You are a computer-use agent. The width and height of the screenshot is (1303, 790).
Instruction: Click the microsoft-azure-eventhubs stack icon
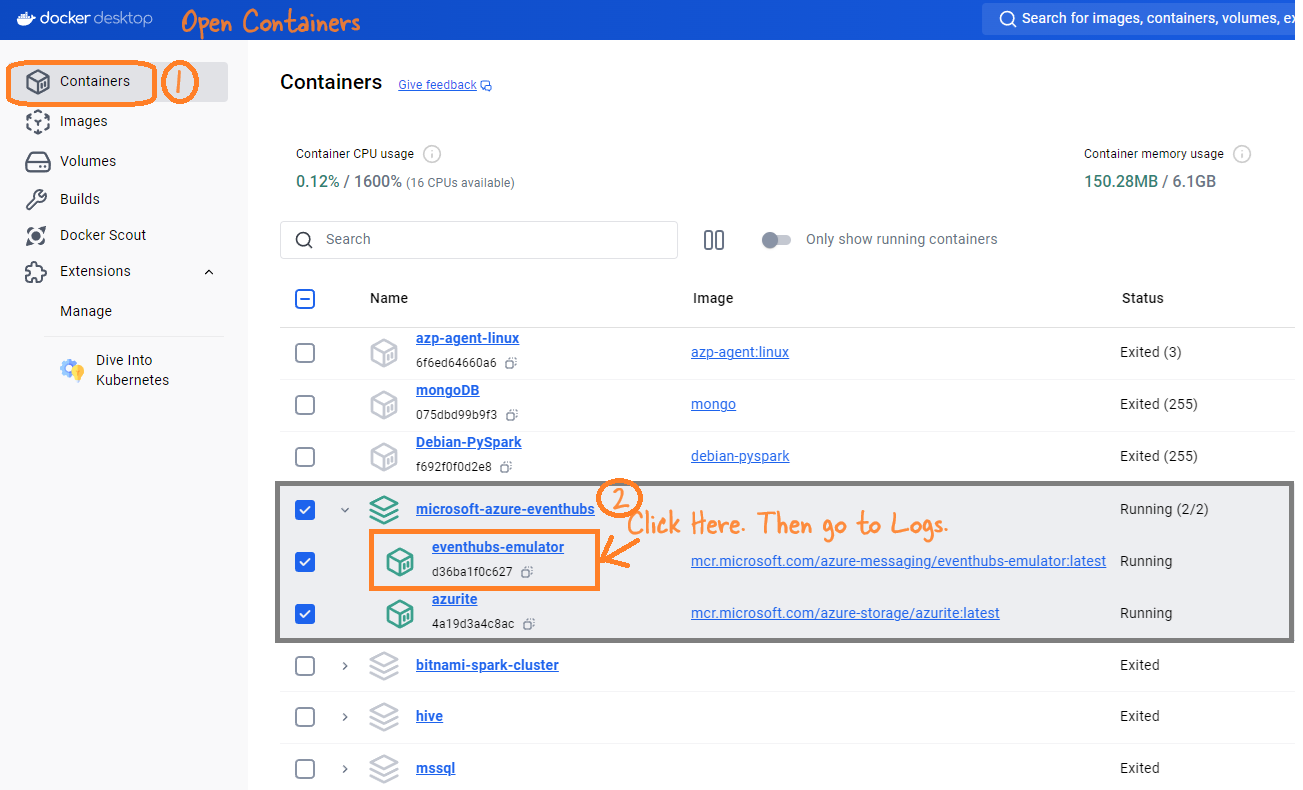point(384,510)
